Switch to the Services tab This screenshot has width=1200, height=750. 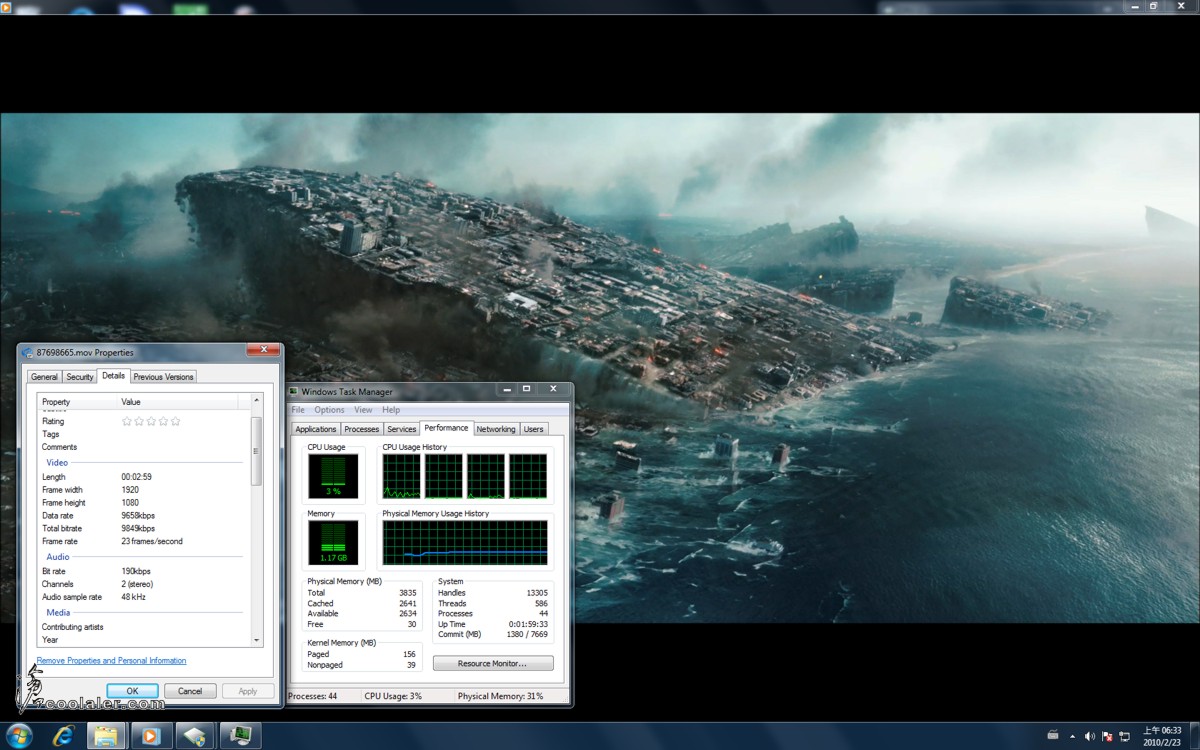coord(402,429)
